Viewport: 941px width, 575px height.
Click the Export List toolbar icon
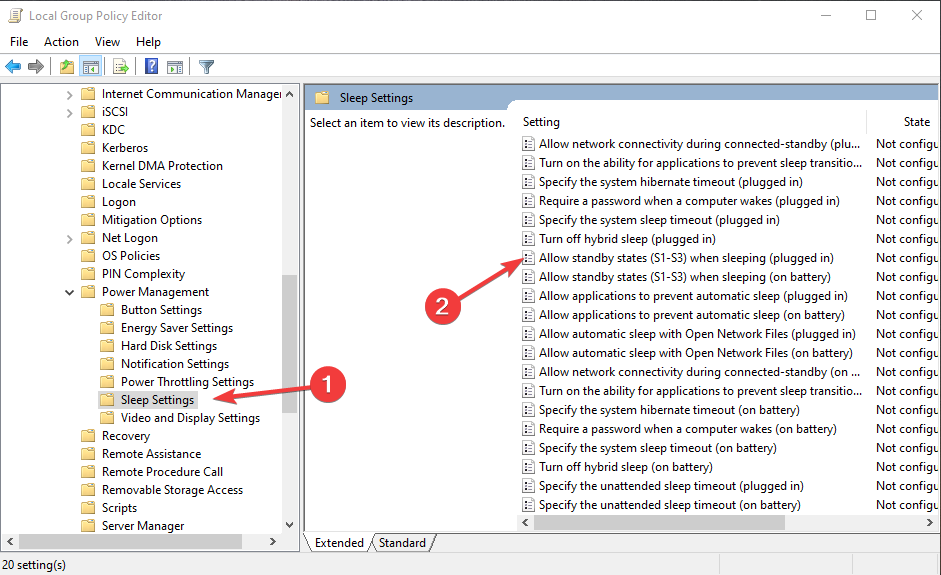pyautogui.click(x=121, y=67)
